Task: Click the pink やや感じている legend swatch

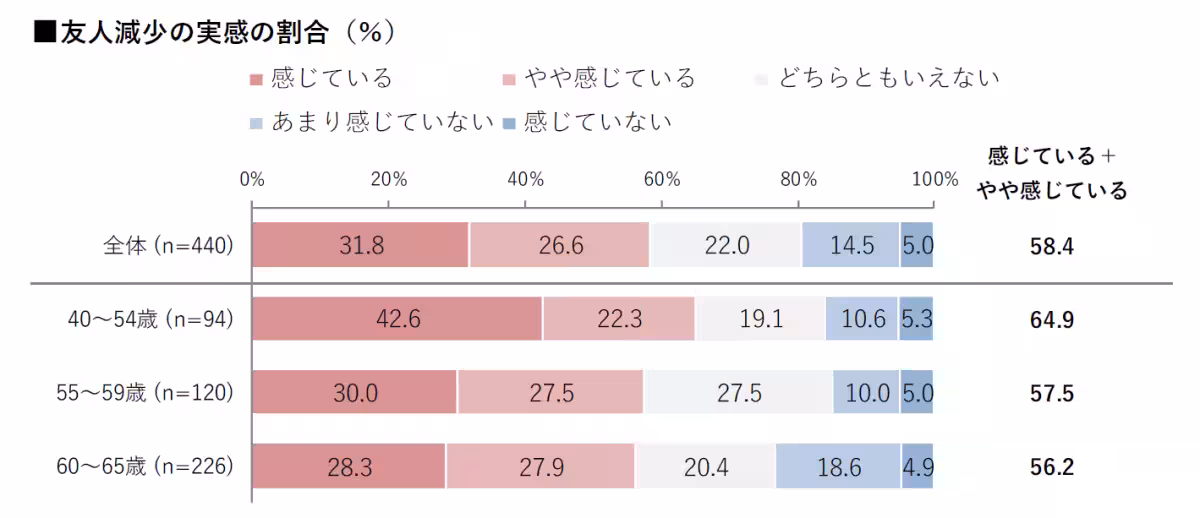Action: [509, 80]
